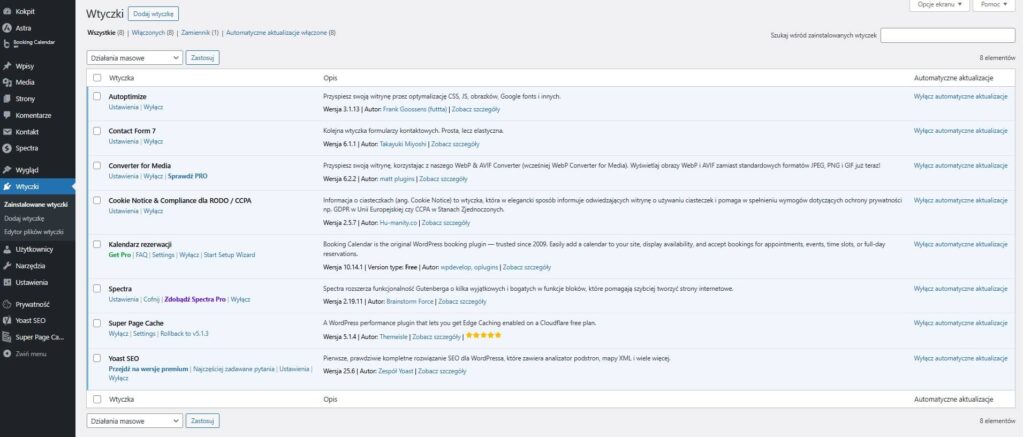Open Edytor plików wtyczki submenu
1024x437 pixels.
34,231
